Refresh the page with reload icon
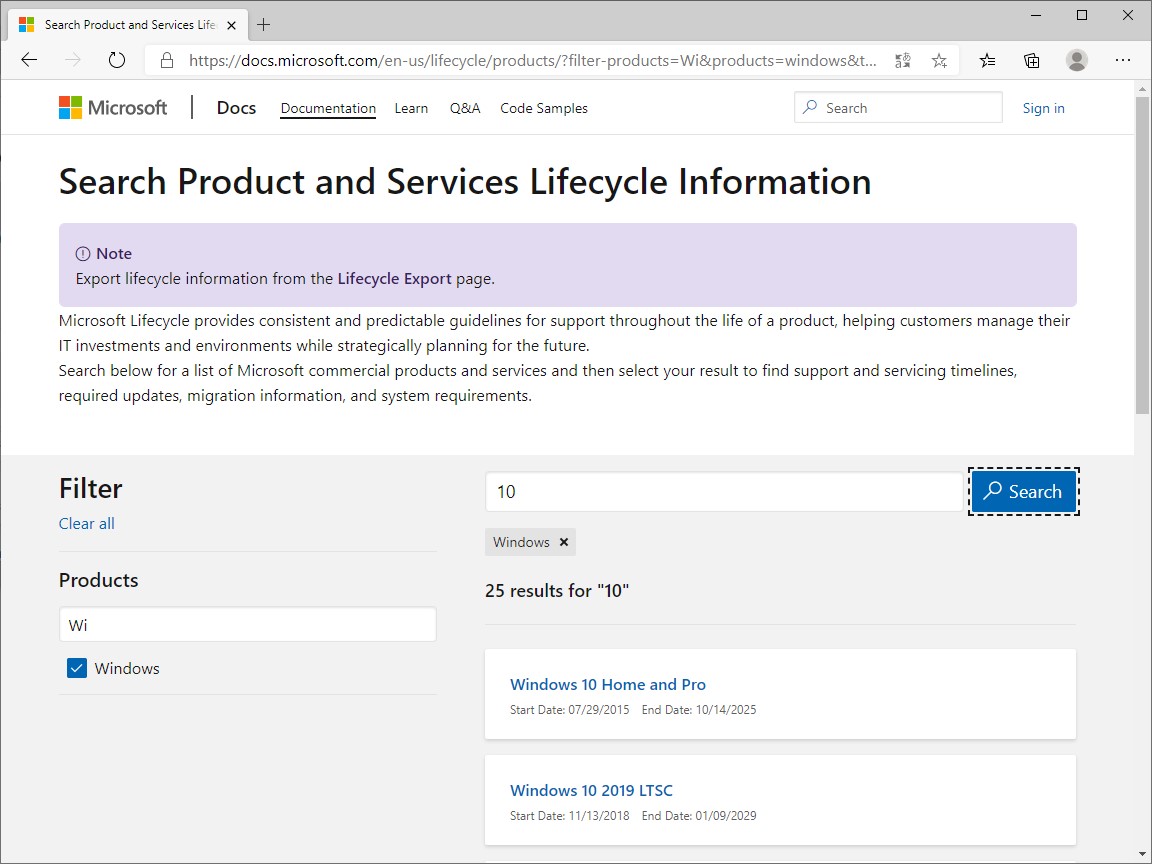1152x864 pixels. pos(117,60)
